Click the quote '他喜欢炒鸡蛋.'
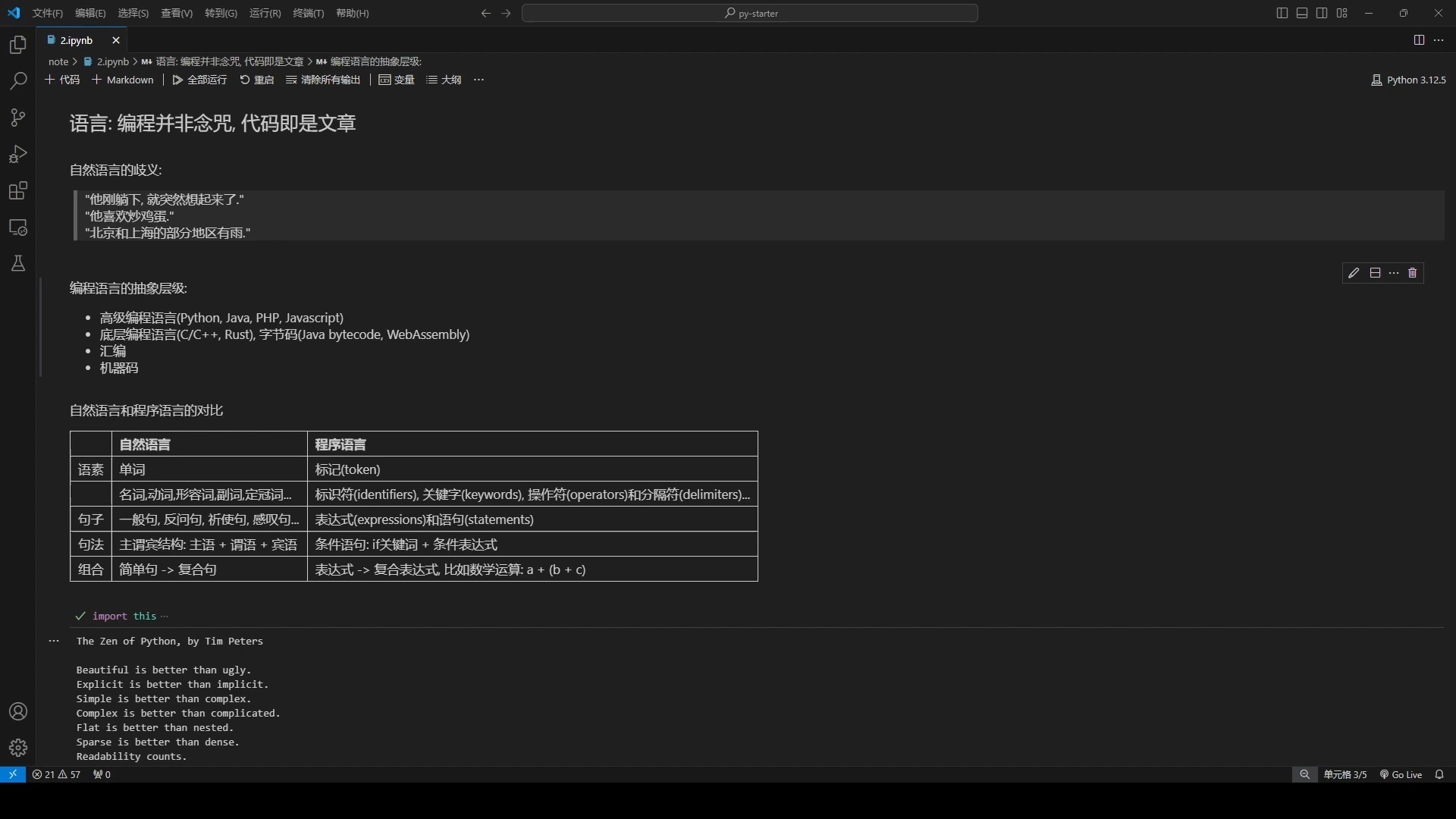 [130, 216]
